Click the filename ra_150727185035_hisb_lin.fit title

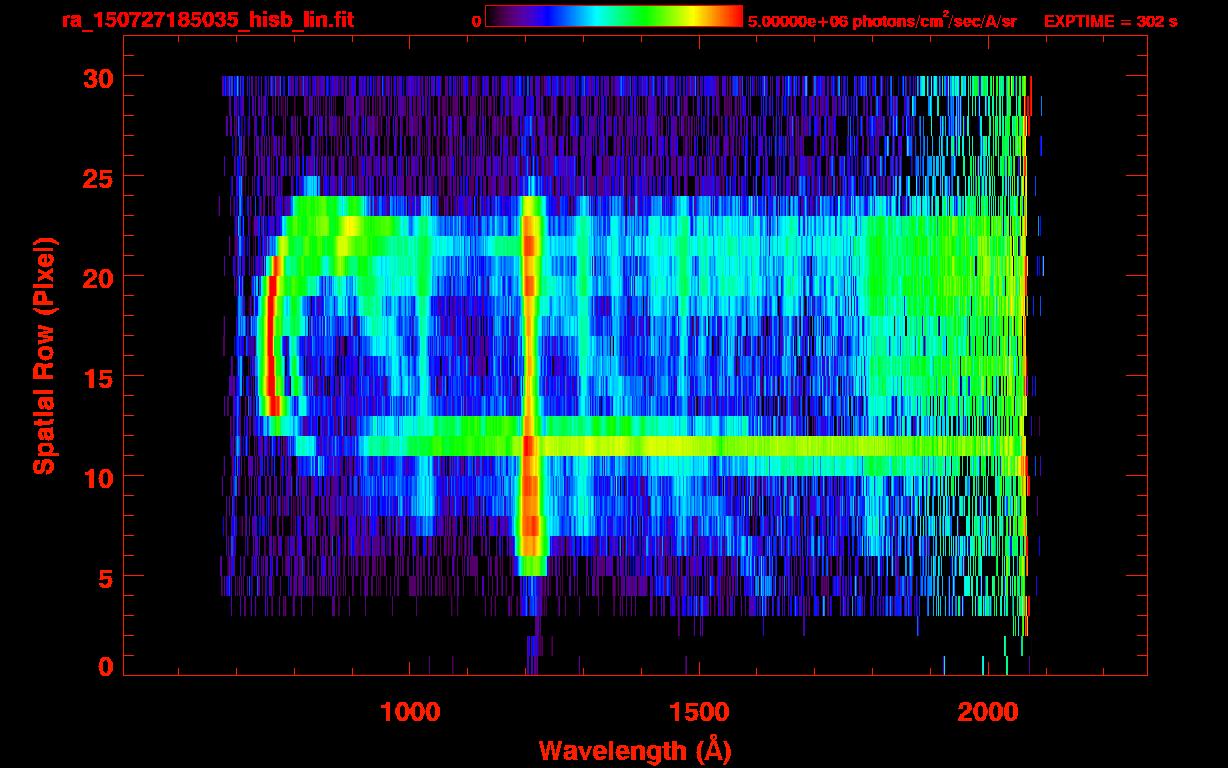[208, 20]
